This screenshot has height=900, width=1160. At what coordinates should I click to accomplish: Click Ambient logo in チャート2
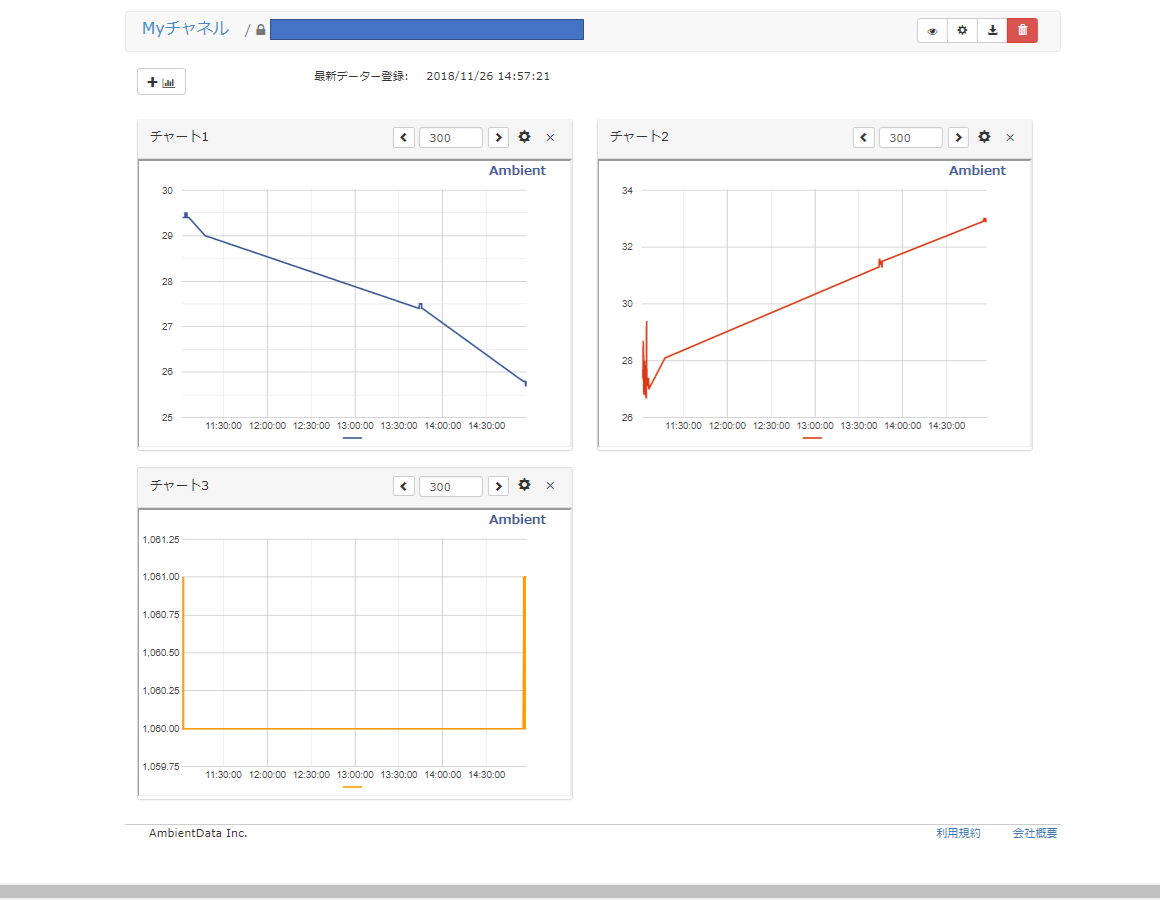pos(977,170)
